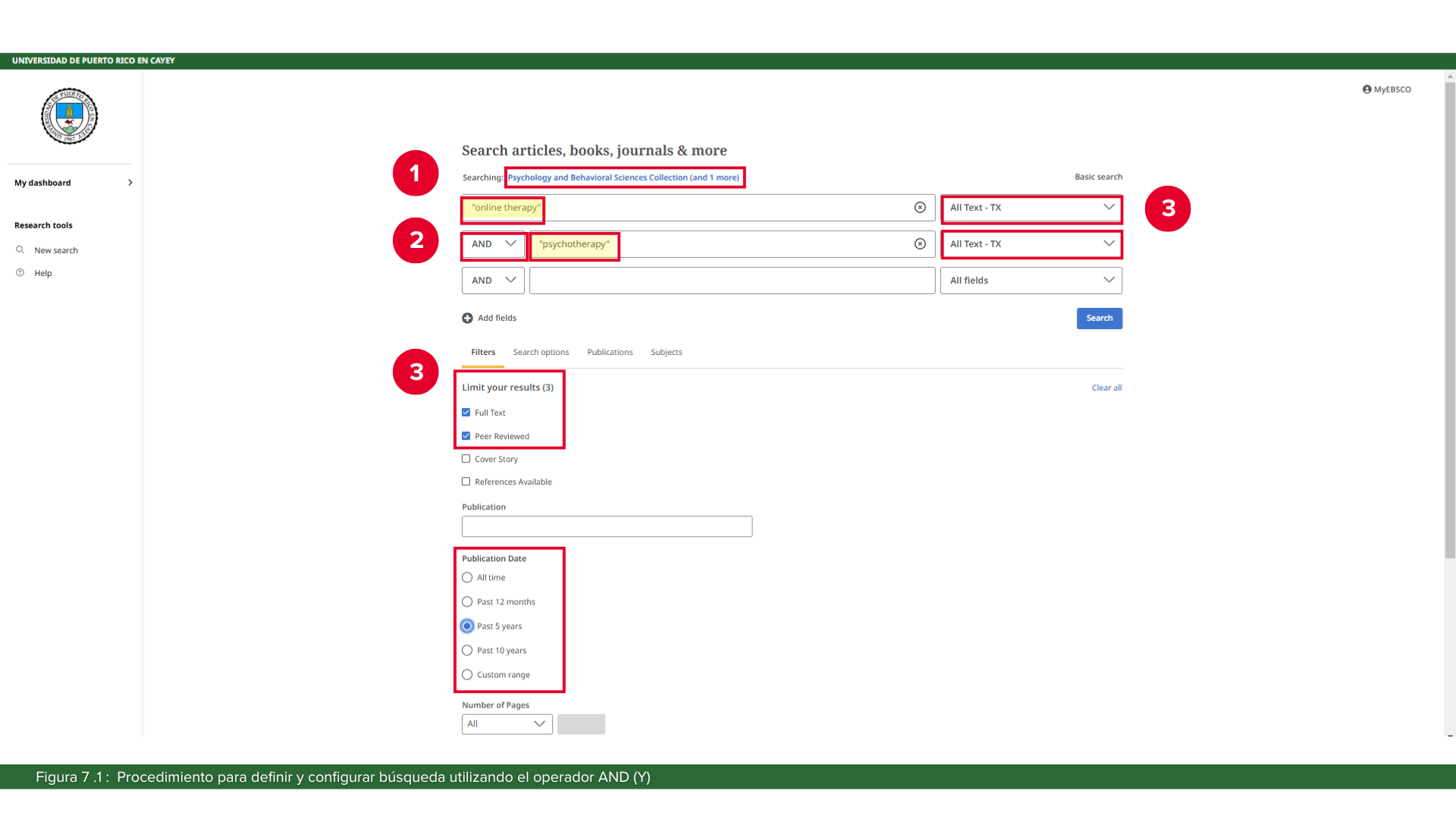
Task: Expand My dashboard chevron arrow
Action: tap(130, 183)
